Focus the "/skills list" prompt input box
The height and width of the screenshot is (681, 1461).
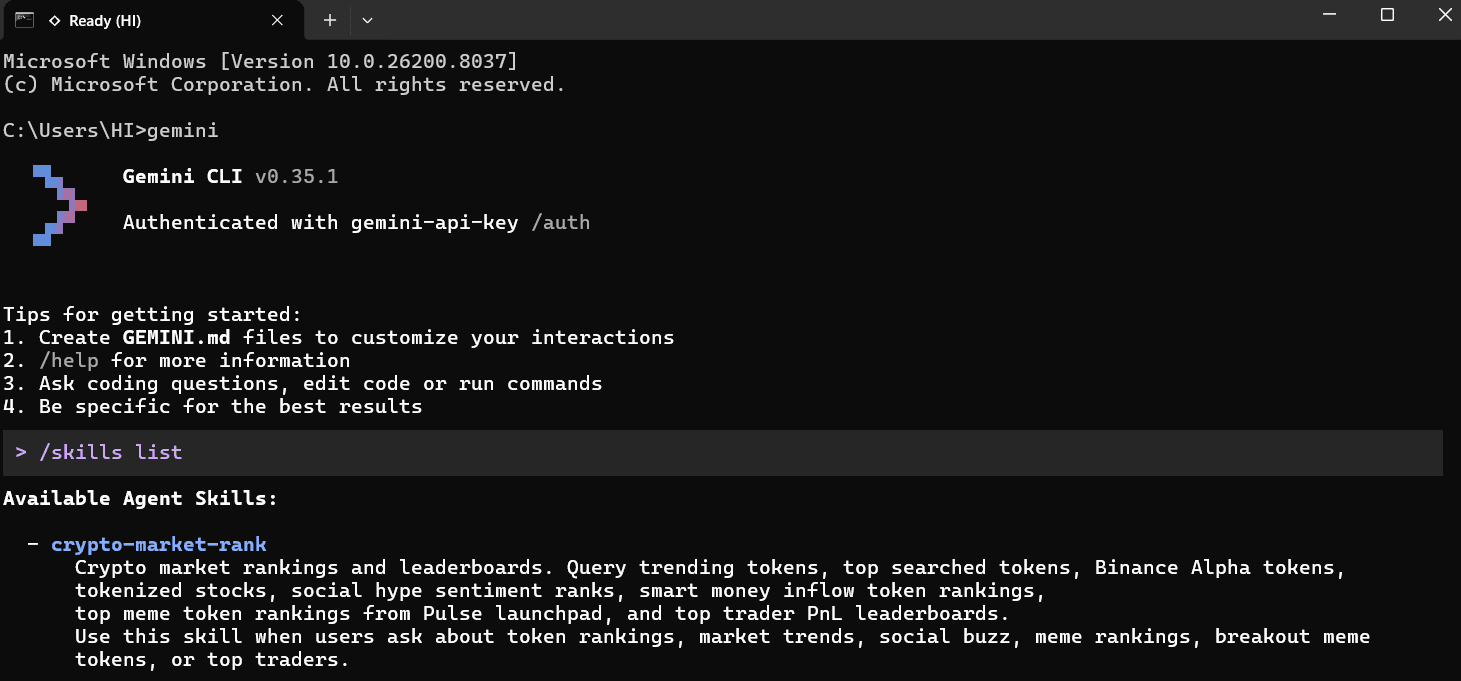[720, 453]
